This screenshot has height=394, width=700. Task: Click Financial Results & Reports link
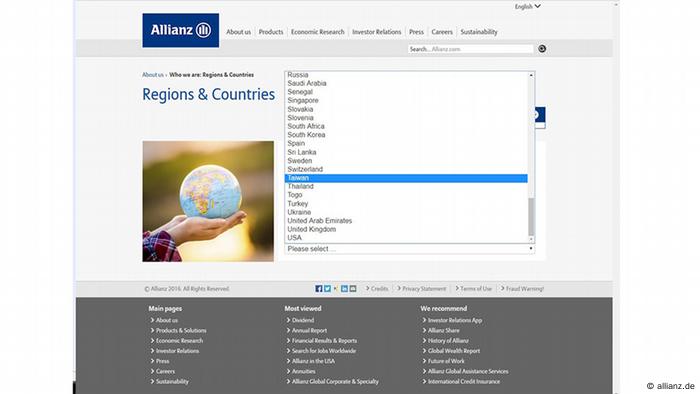click(x=324, y=341)
